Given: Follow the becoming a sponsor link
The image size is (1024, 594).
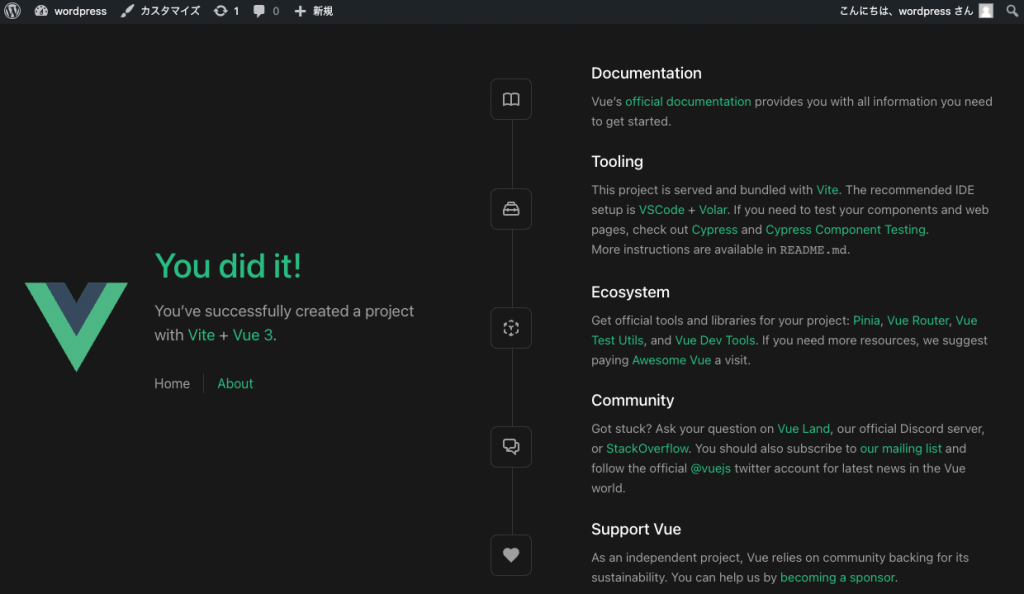Looking at the screenshot, I should 837,578.
